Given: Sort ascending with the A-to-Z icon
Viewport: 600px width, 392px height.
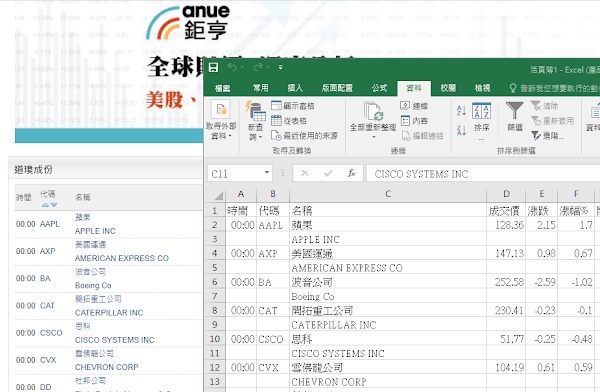Looking at the screenshot, I should click(461, 111).
